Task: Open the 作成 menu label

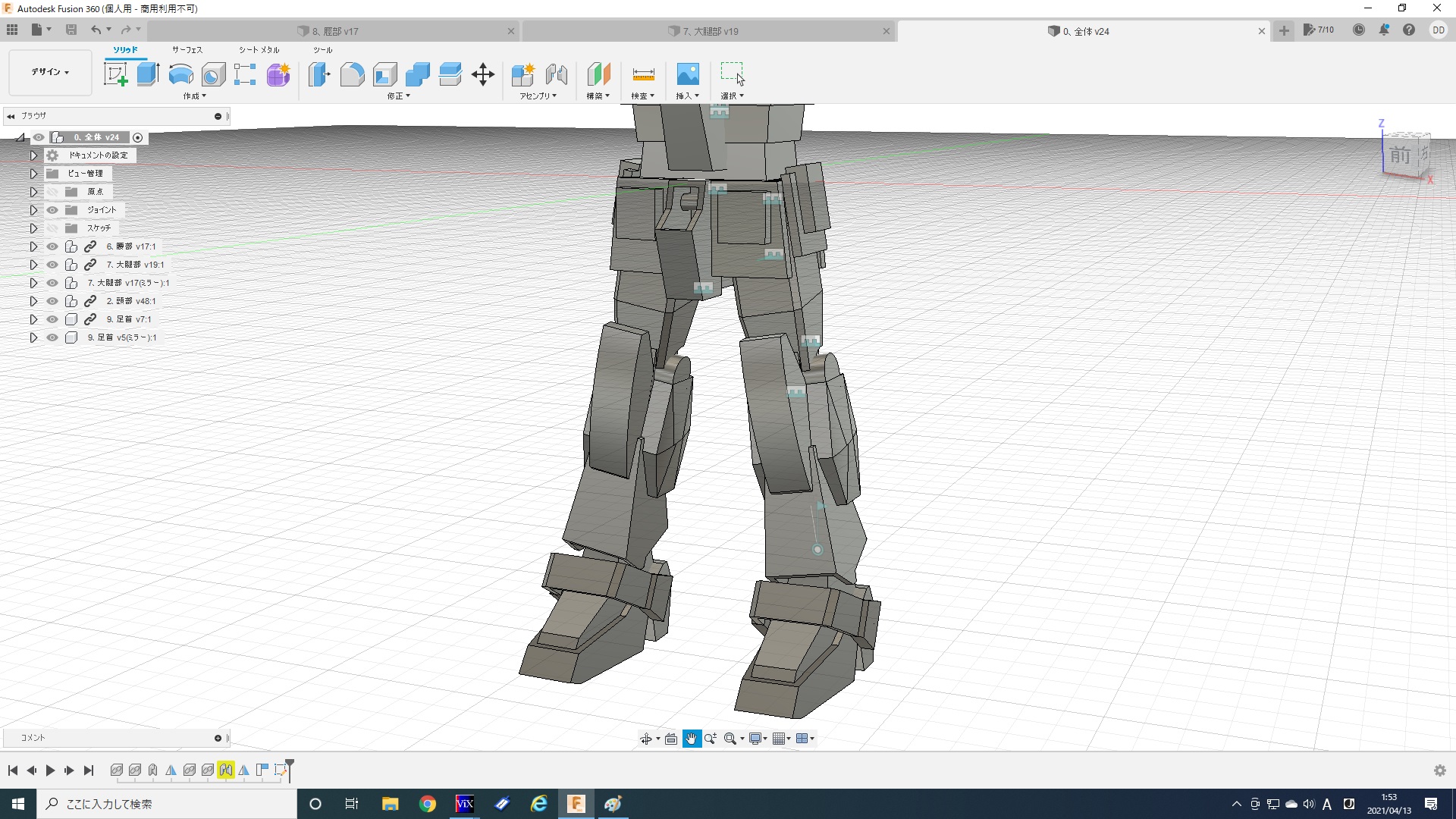Action: tap(194, 96)
